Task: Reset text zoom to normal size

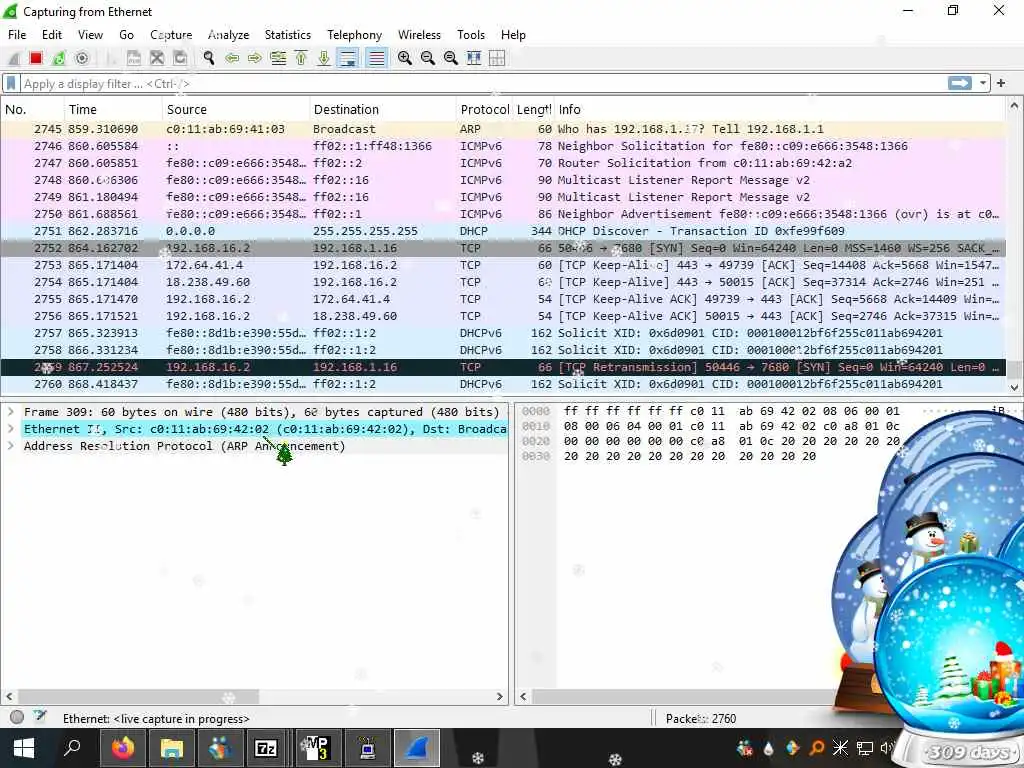Action: pyautogui.click(x=451, y=58)
